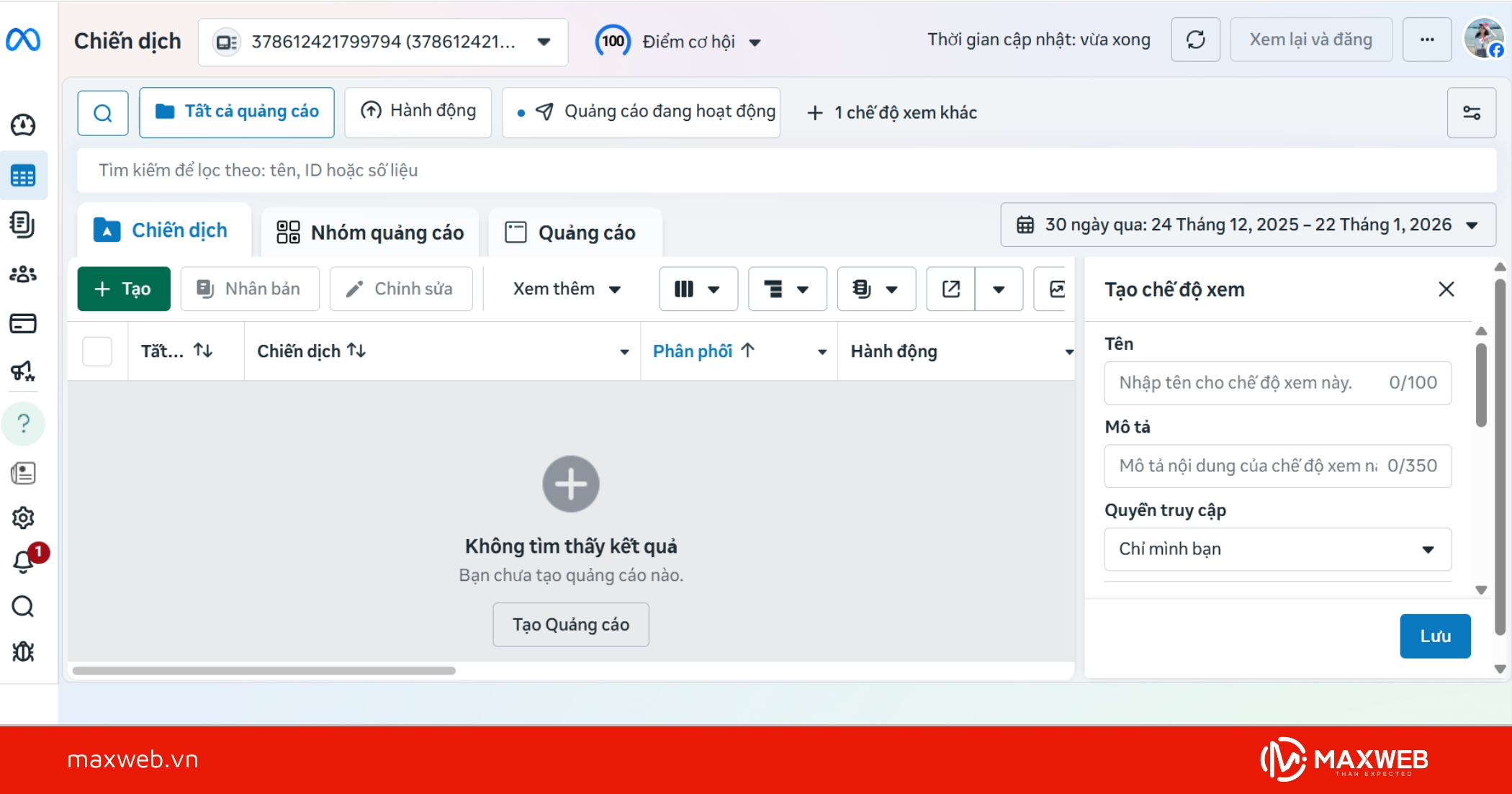Open the Chỉ mình bạn access dropdown

[1278, 549]
